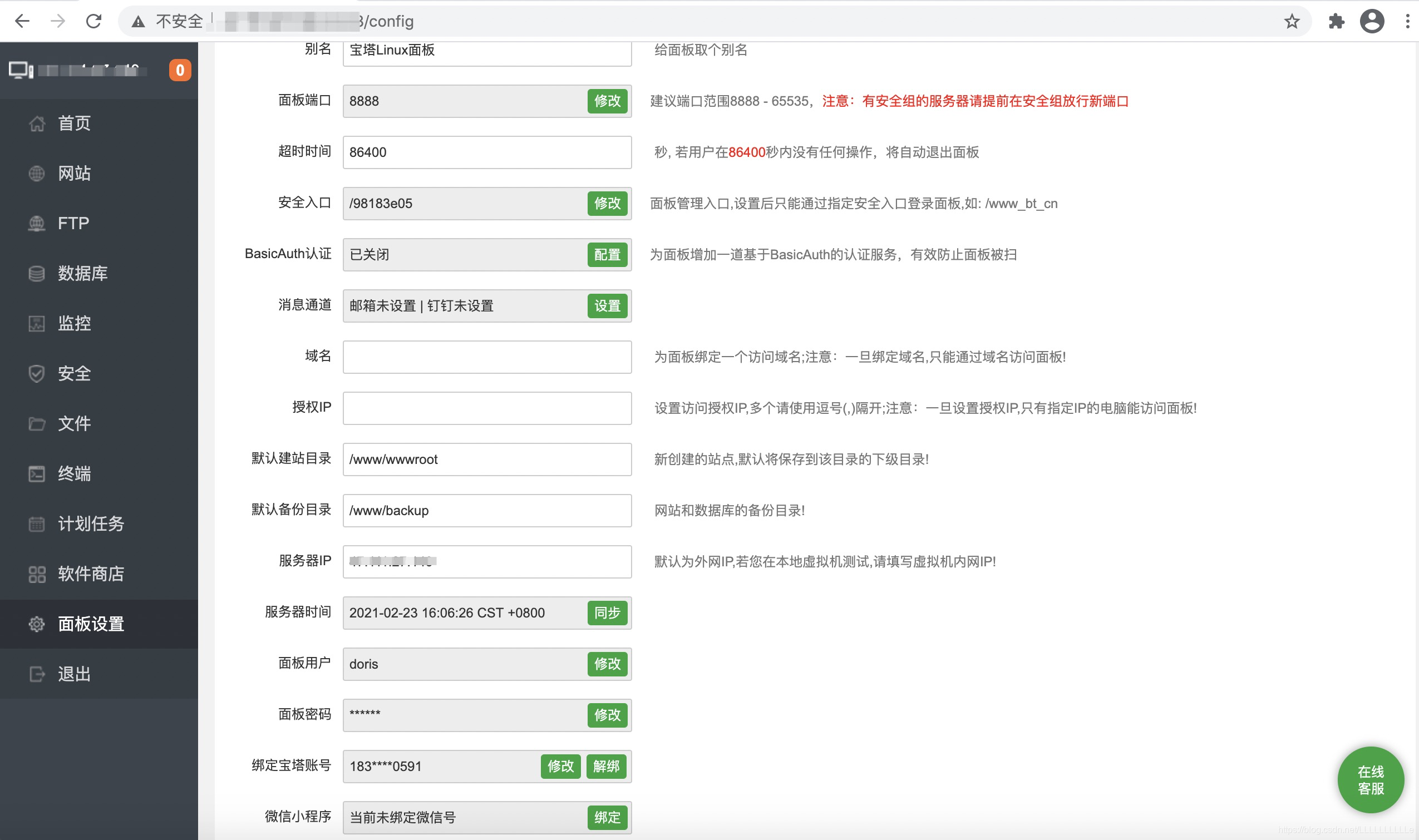Click the globe icon beside 网站
The height and width of the screenshot is (840, 1419).
point(37,173)
